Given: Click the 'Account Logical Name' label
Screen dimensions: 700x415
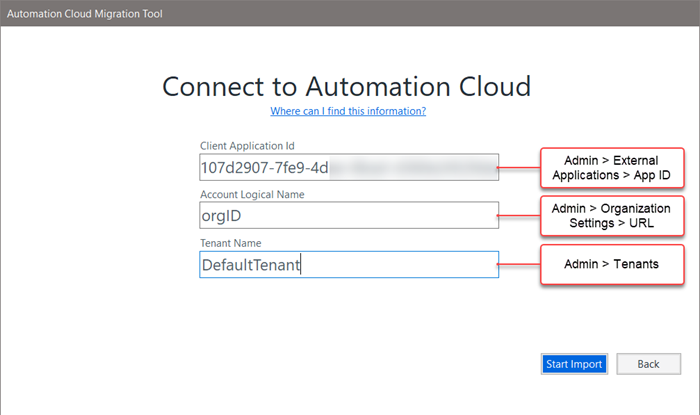Looking at the screenshot, I should 252,195.
